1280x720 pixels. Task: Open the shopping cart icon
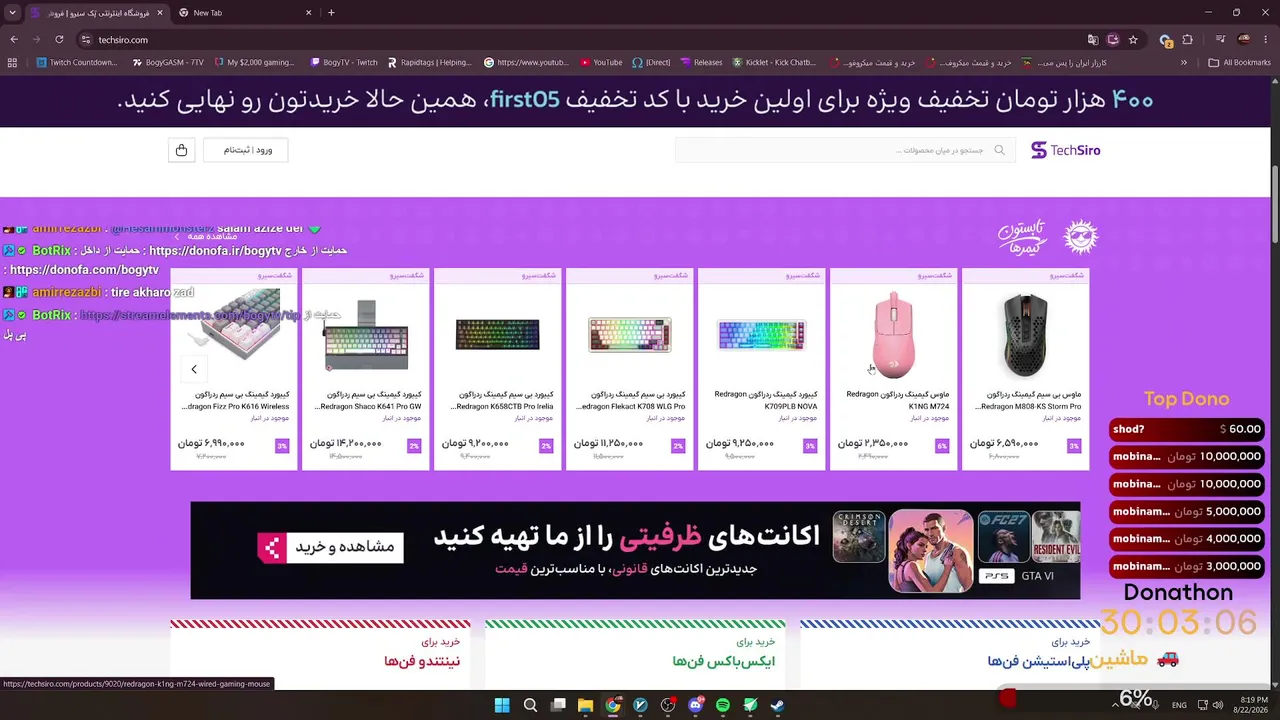click(x=181, y=150)
